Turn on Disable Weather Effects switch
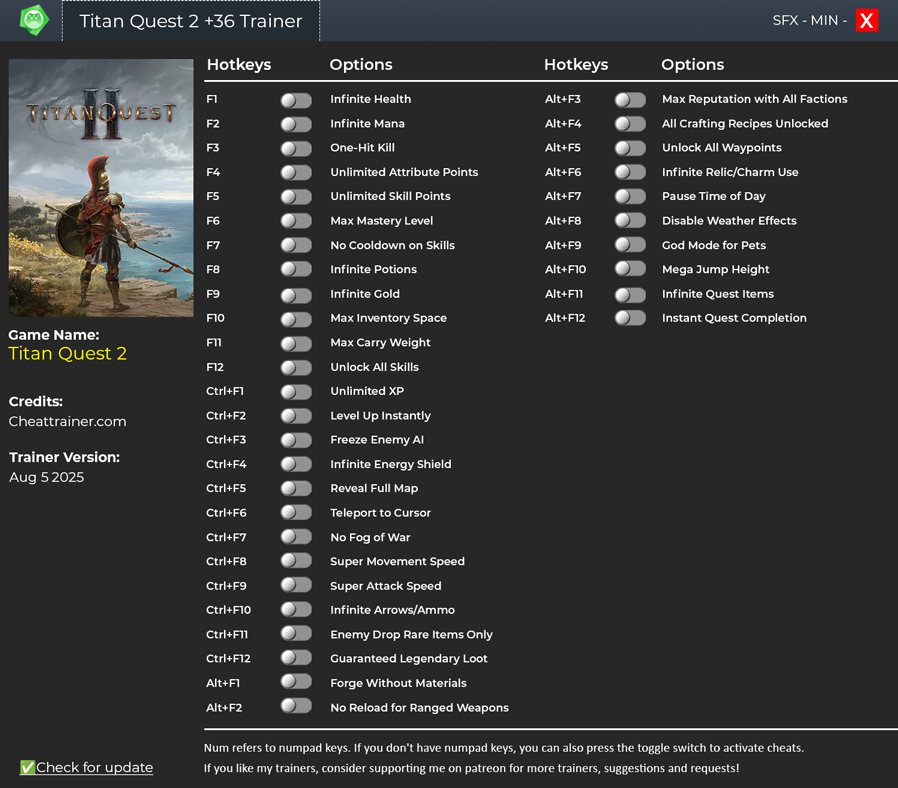The width and height of the screenshot is (898, 788). (x=630, y=220)
